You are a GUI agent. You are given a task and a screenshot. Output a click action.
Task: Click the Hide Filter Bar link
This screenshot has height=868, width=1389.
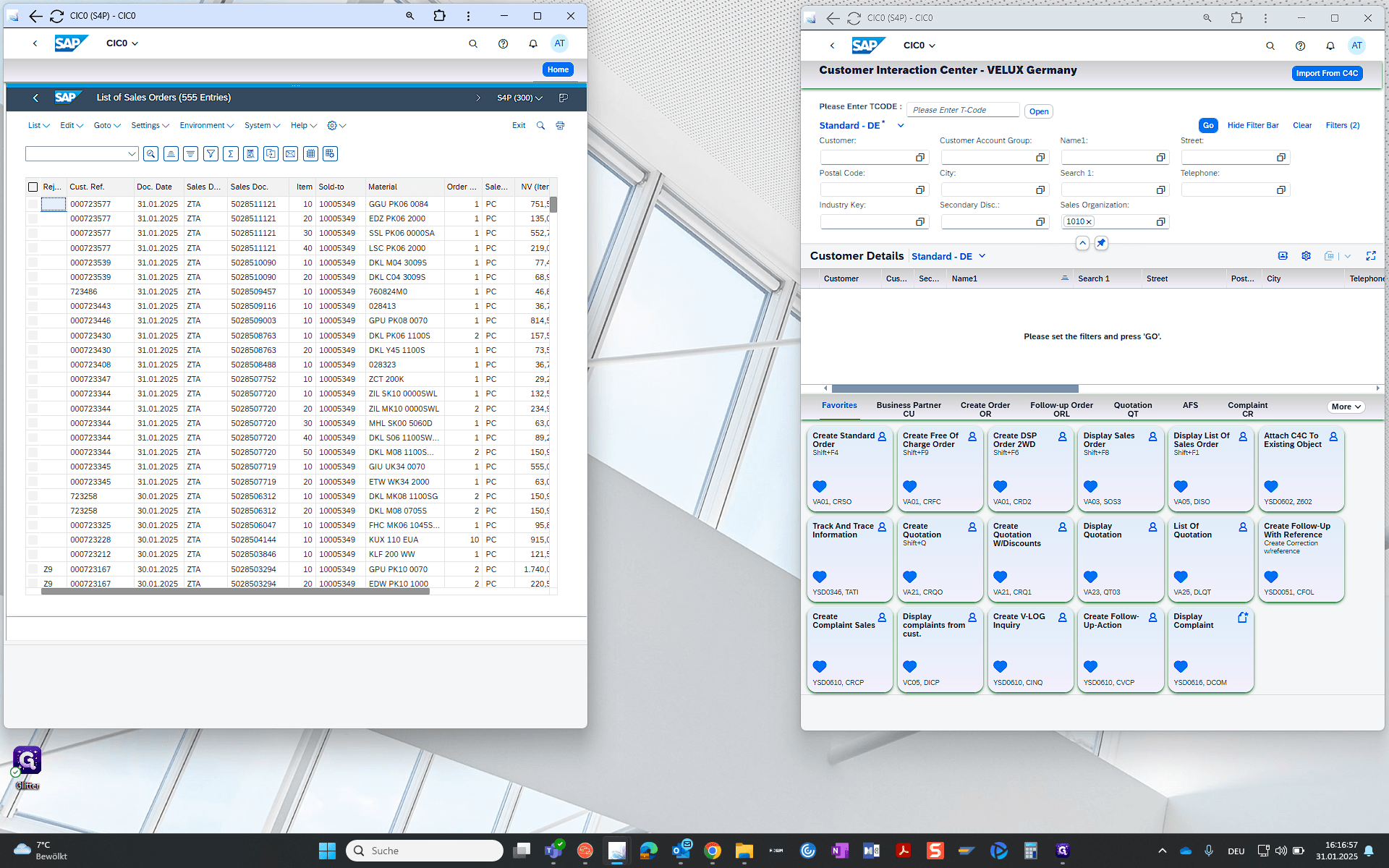(1252, 126)
